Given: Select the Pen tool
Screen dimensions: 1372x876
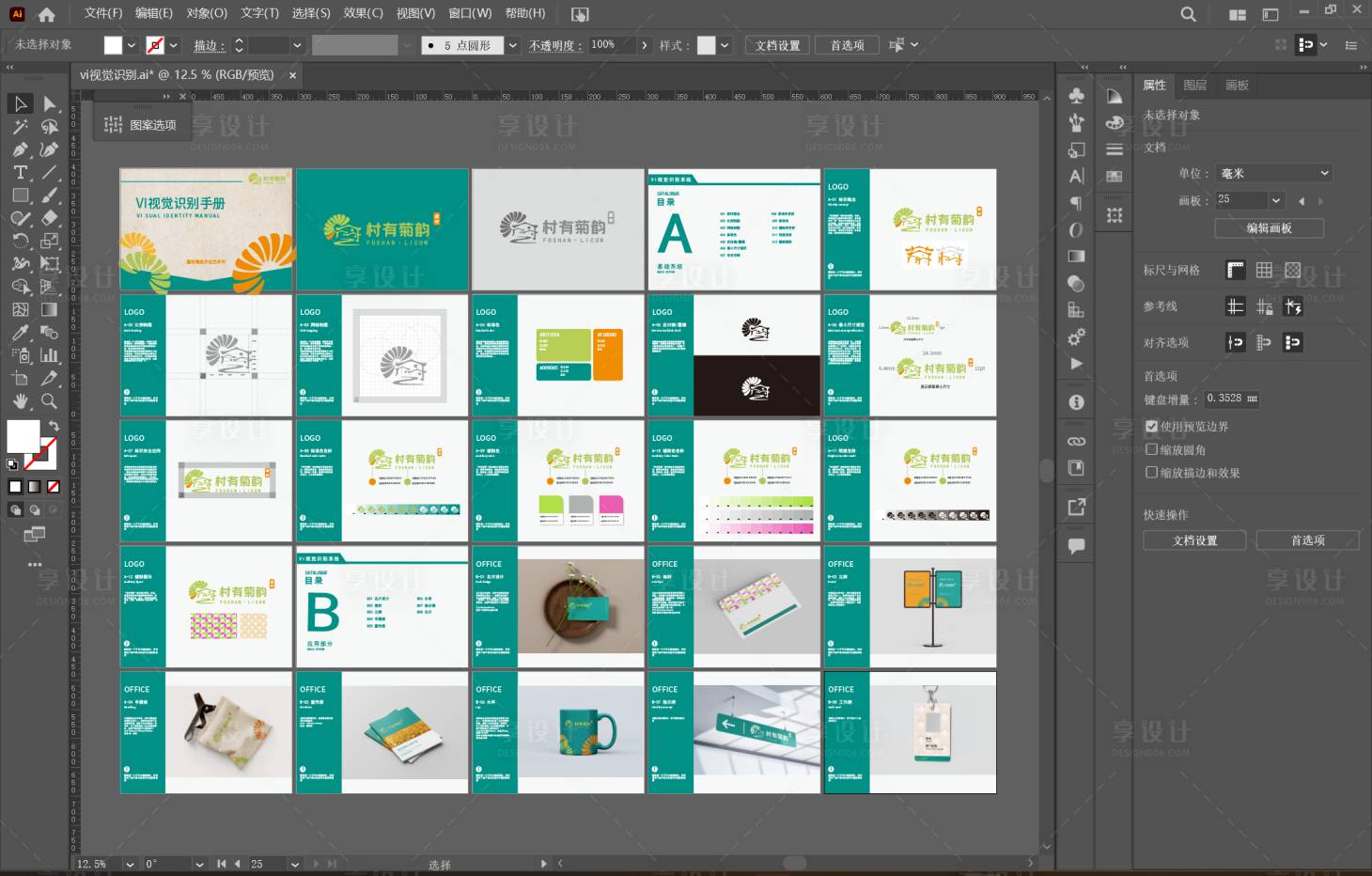Looking at the screenshot, I should (x=20, y=149).
